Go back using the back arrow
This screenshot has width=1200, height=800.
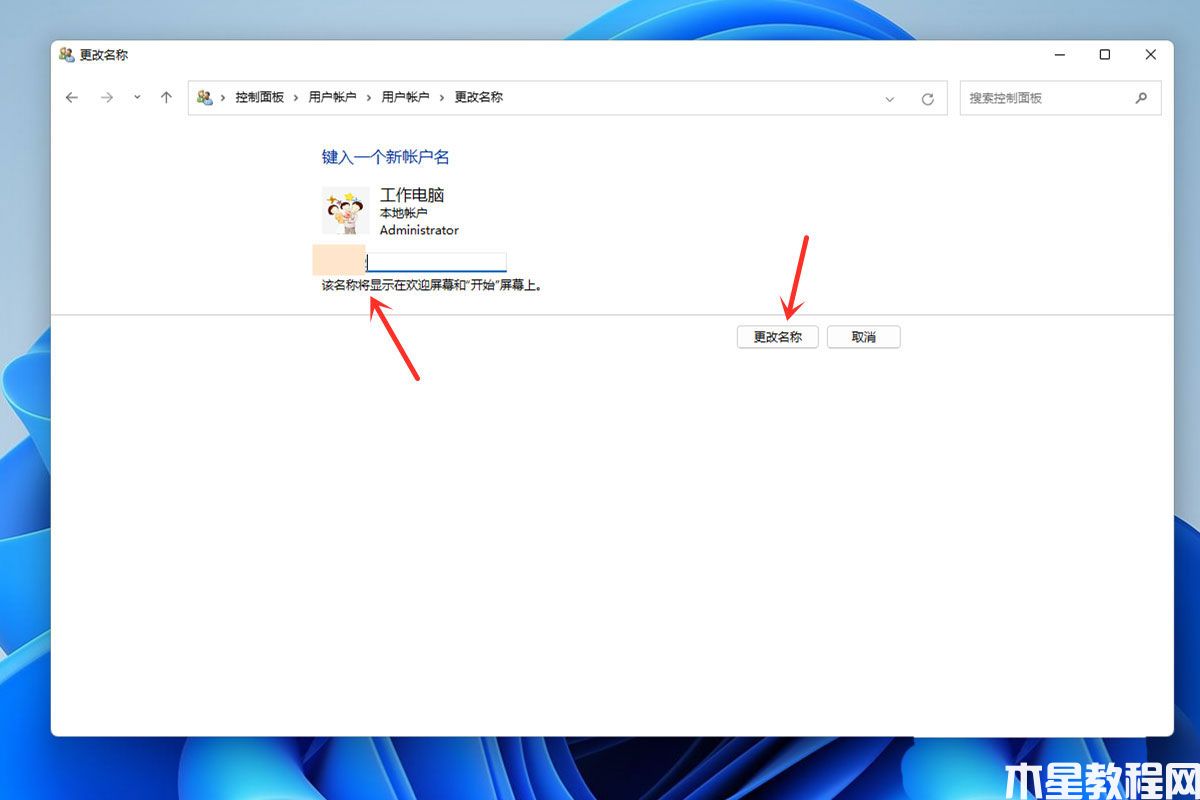[71, 98]
